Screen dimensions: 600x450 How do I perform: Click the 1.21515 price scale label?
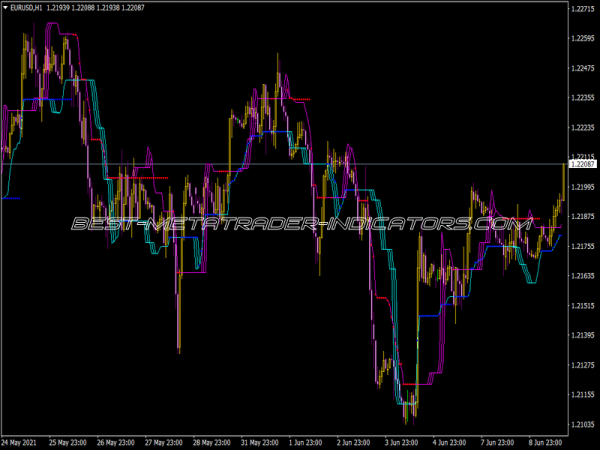pyautogui.click(x=582, y=305)
